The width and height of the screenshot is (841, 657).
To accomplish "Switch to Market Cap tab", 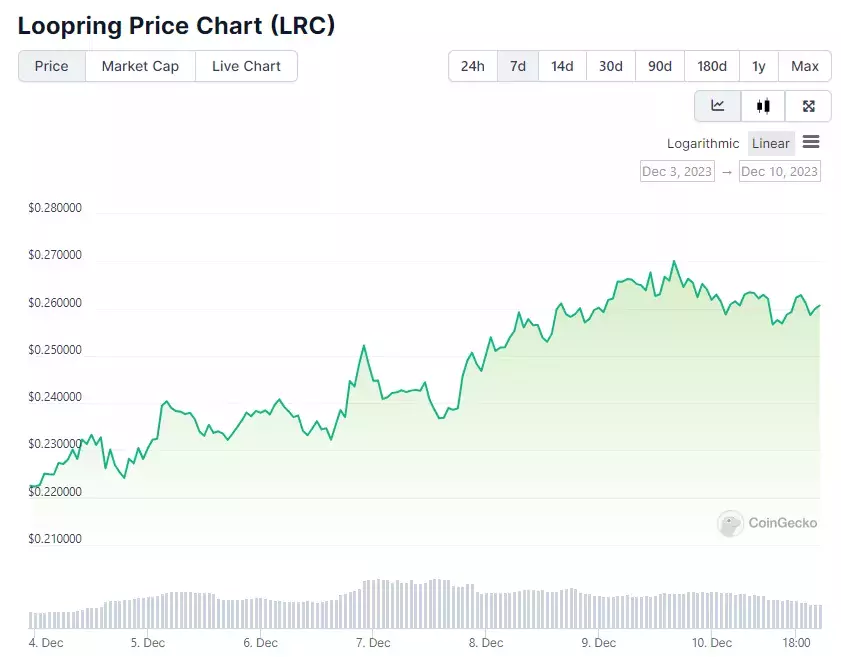I will (x=140, y=66).
